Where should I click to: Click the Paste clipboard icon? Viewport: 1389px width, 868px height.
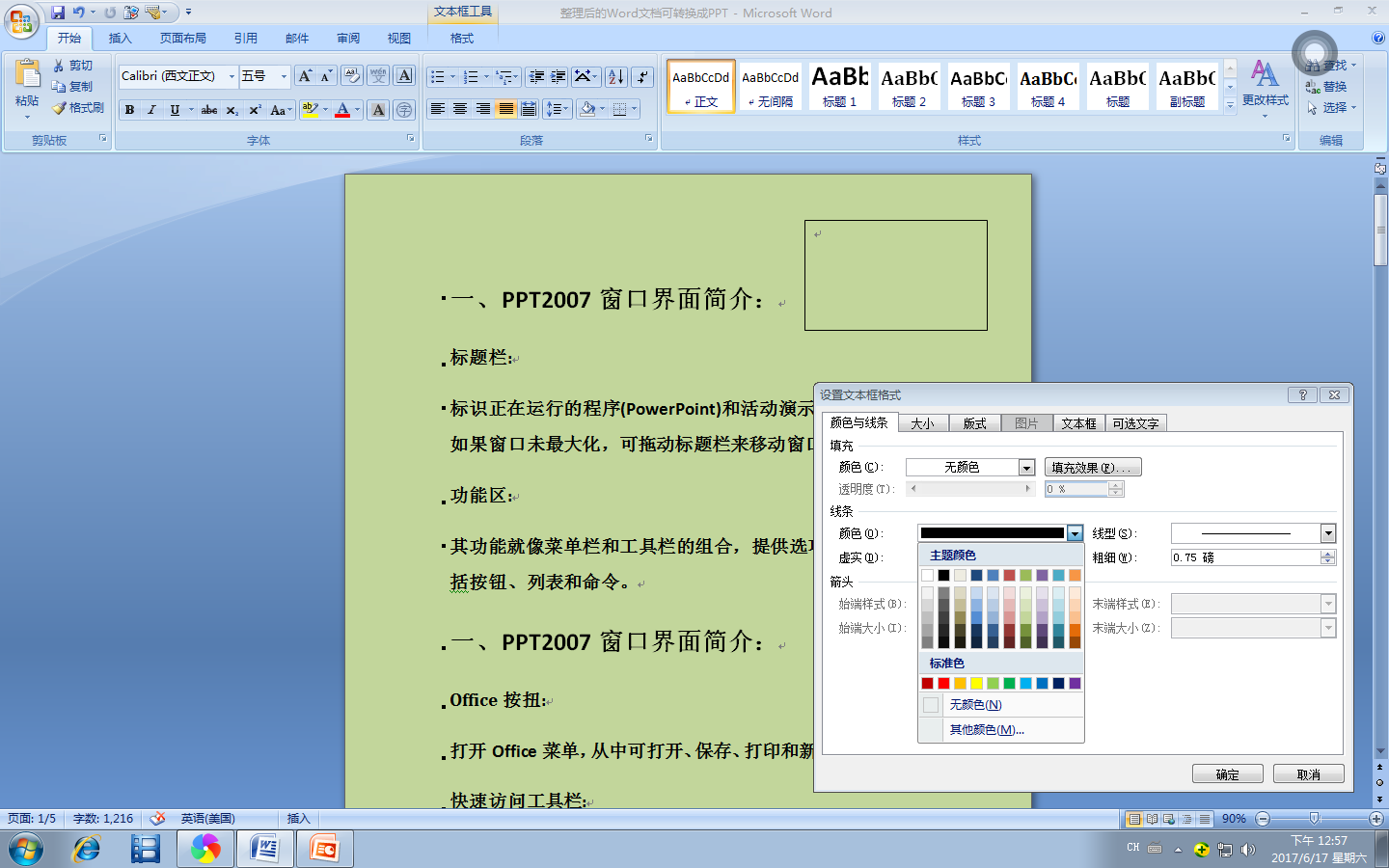click(x=27, y=74)
